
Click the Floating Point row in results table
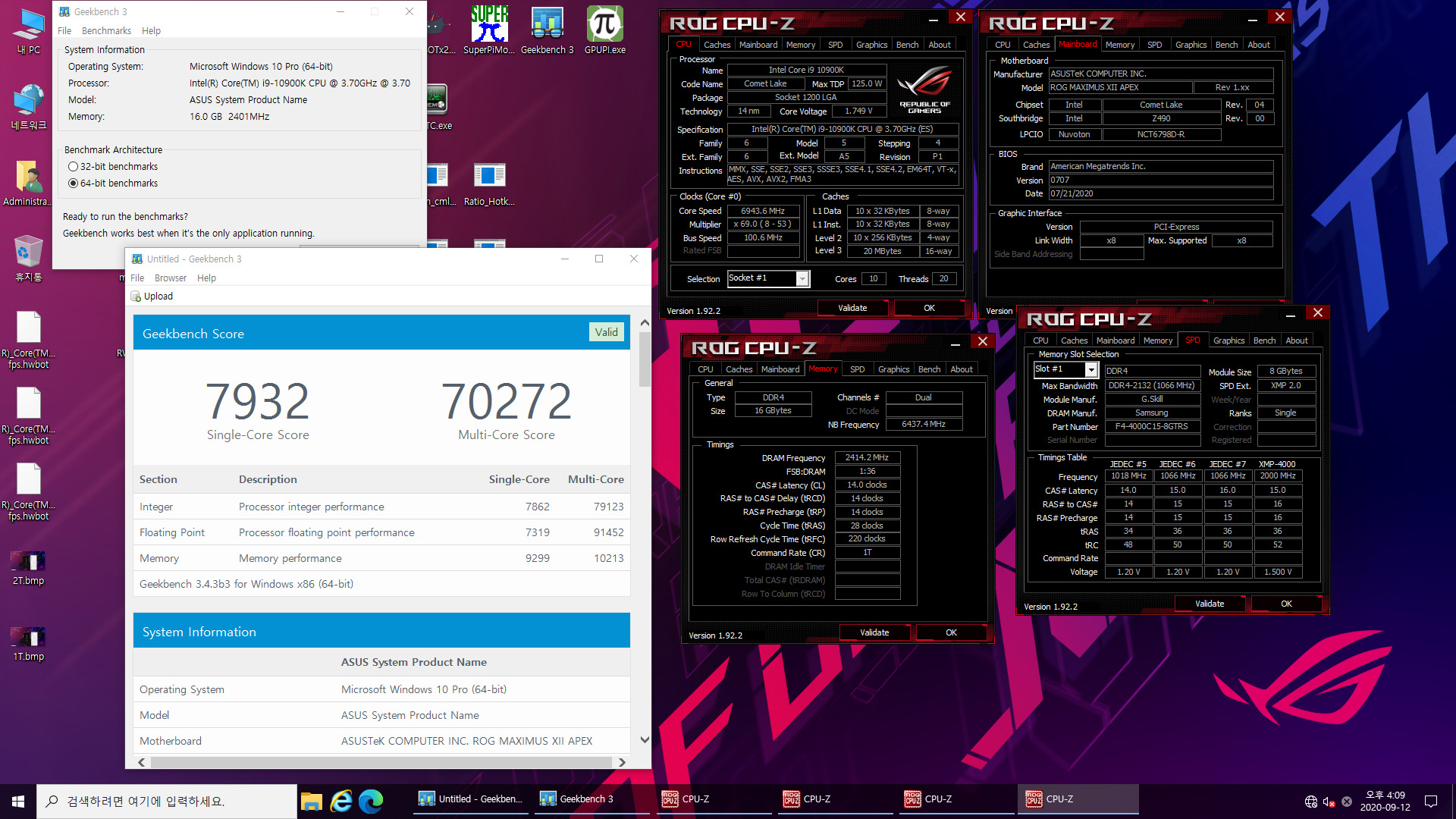point(381,532)
